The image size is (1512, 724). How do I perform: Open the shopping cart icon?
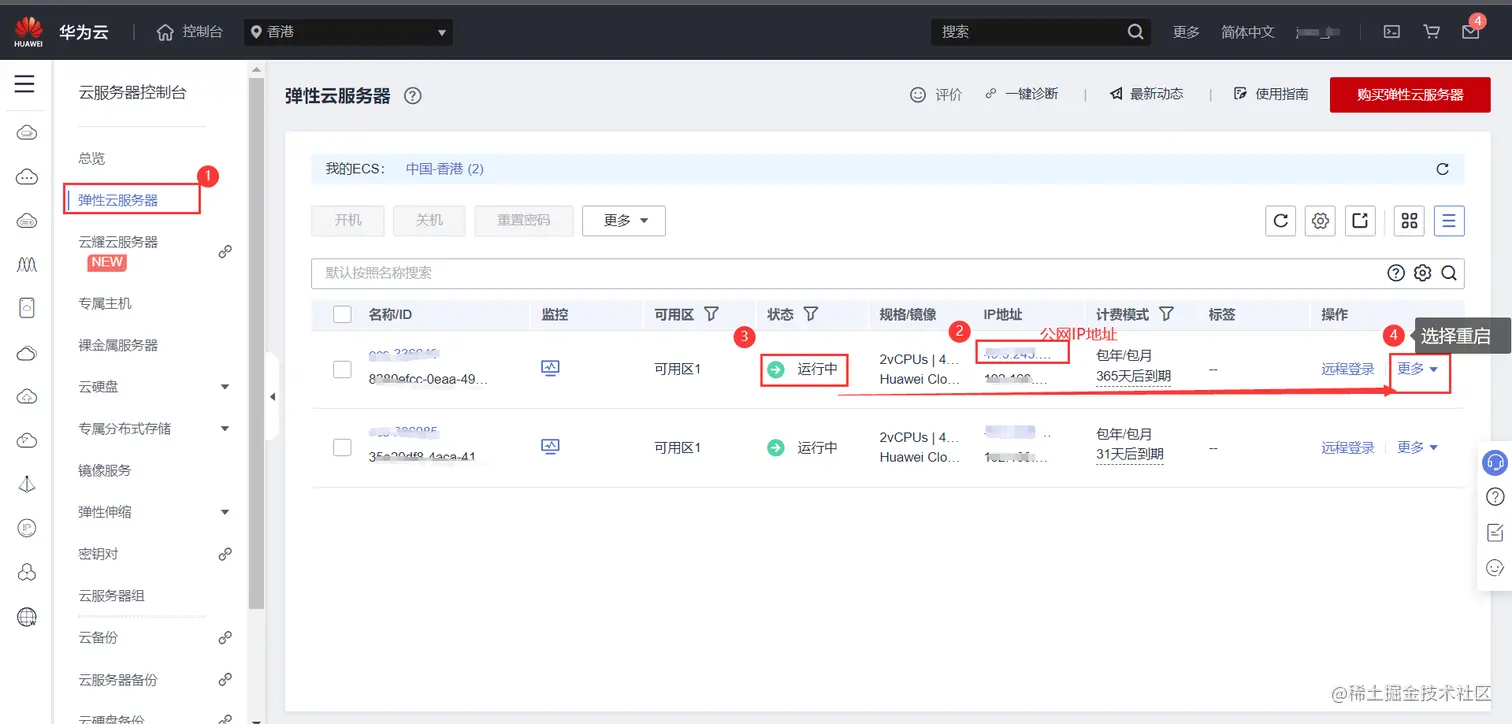1431,32
